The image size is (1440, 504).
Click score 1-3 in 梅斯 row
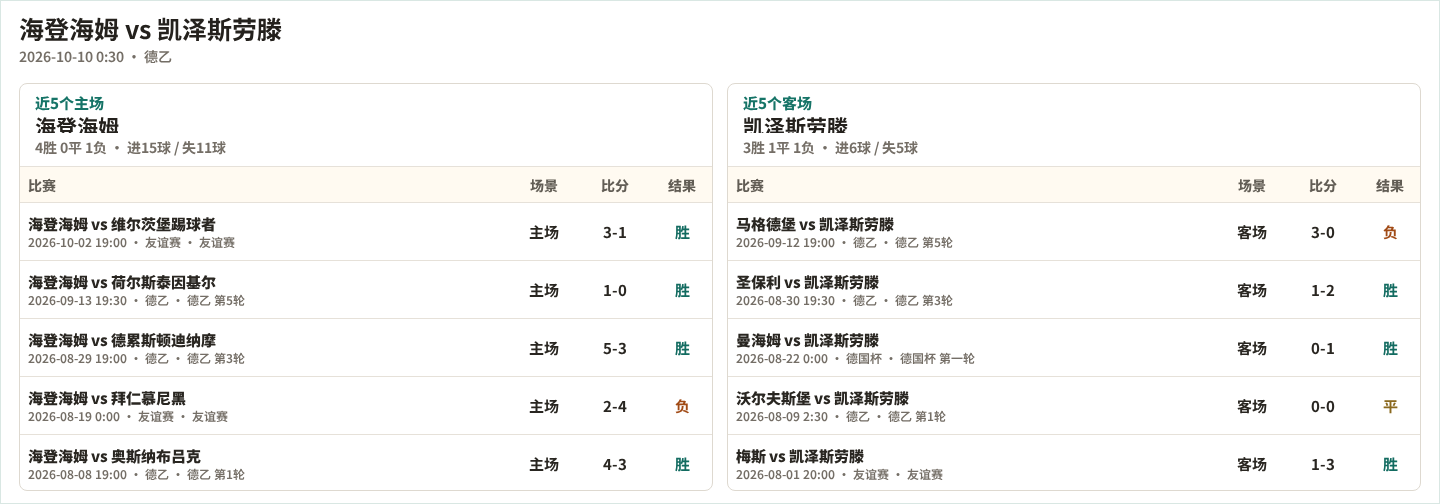1323,464
